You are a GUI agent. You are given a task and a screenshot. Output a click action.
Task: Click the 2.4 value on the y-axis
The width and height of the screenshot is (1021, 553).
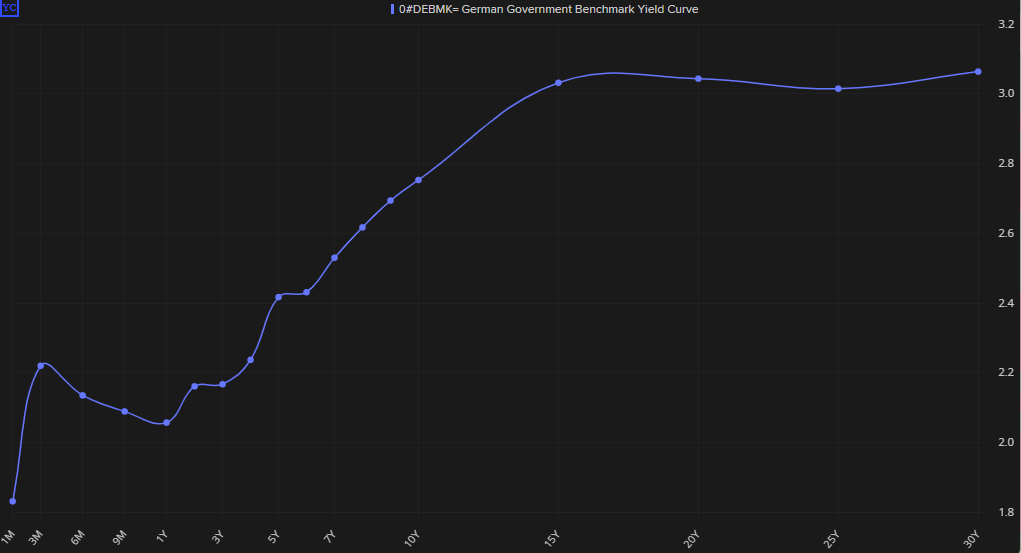click(1006, 303)
